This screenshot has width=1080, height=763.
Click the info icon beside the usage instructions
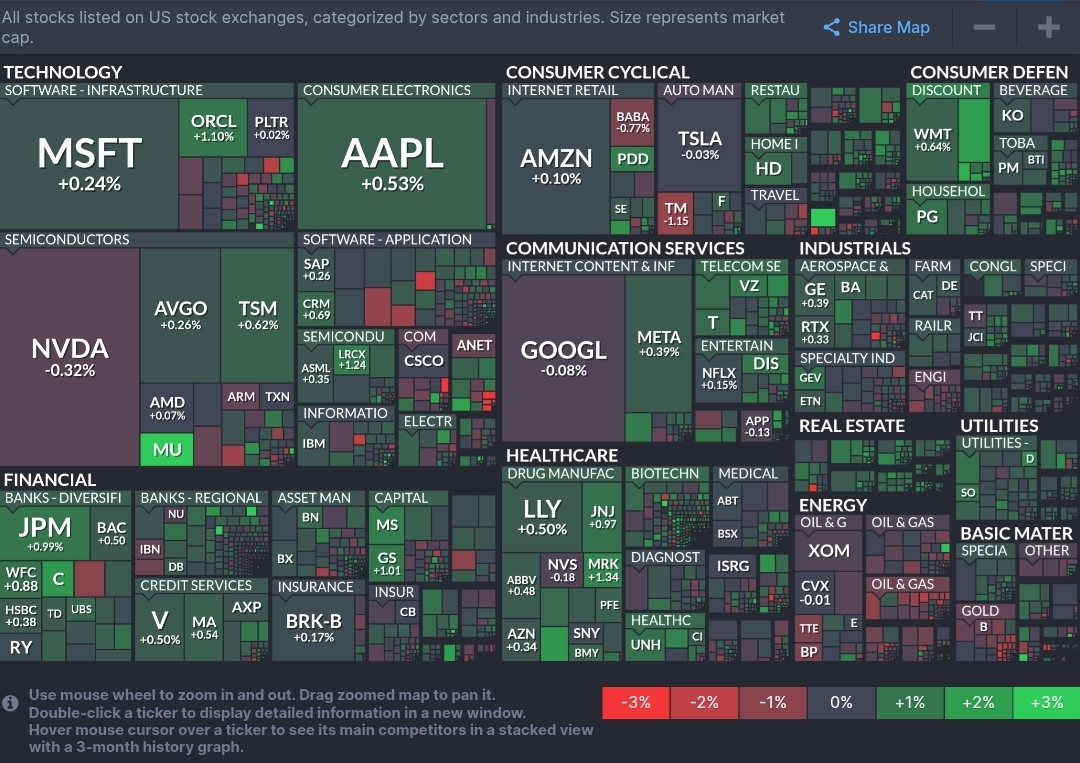point(11,703)
